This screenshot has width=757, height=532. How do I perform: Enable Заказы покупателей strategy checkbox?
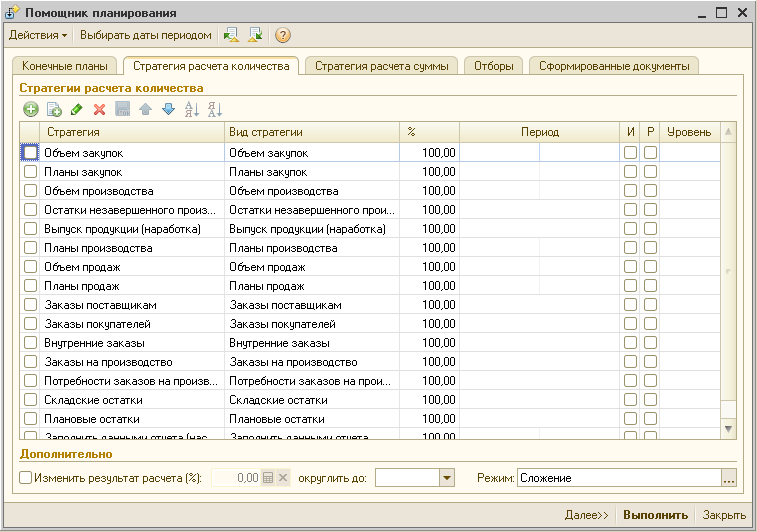pyautogui.click(x=30, y=323)
